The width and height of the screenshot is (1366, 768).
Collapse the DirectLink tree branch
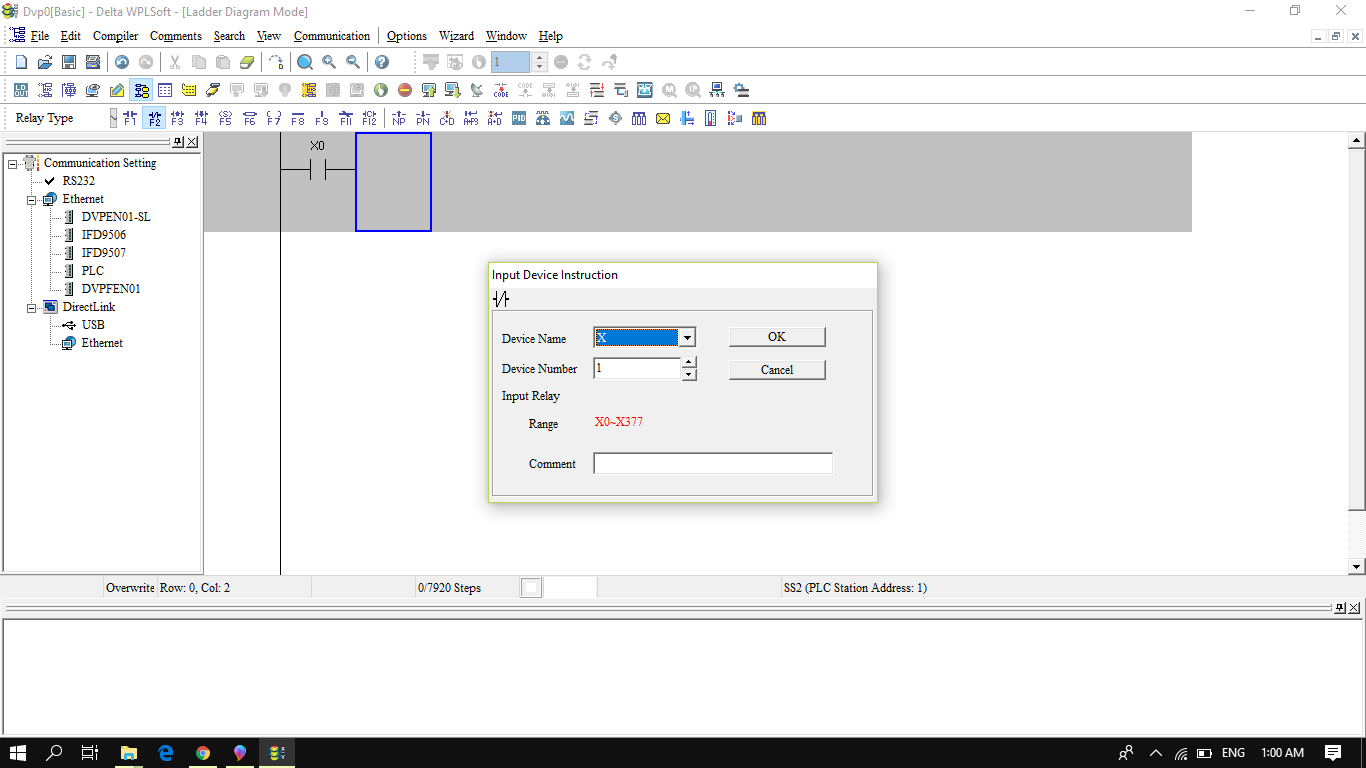pos(30,306)
